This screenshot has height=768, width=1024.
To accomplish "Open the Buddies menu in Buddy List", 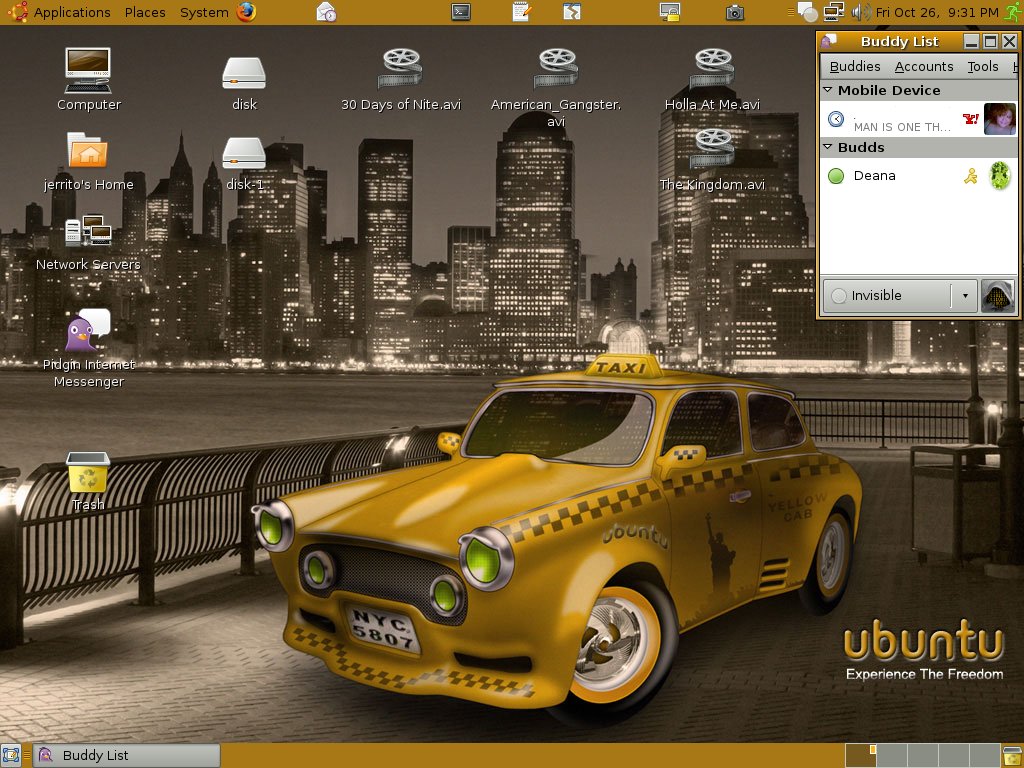I will (855, 66).
